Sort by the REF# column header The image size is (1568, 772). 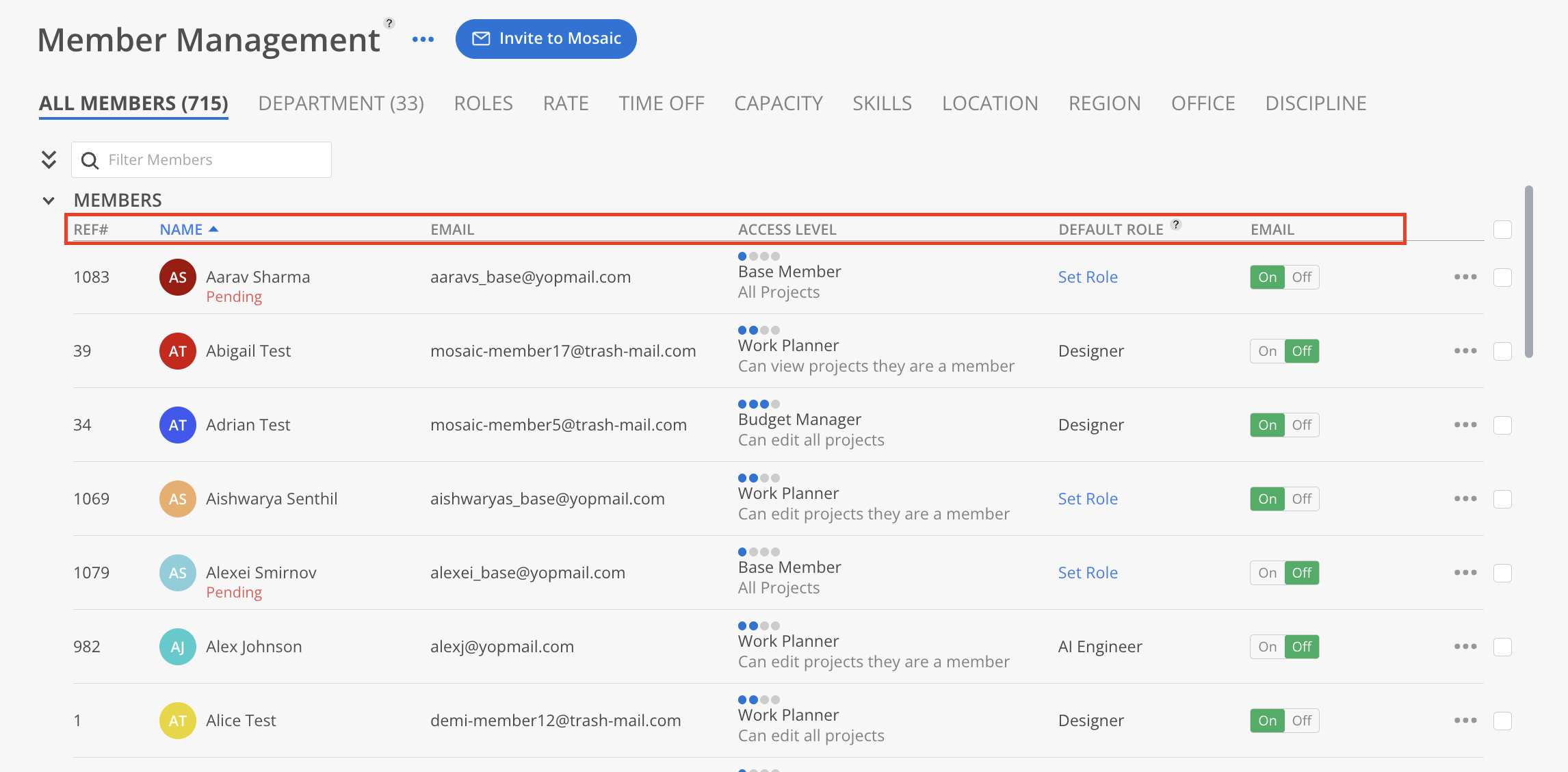(x=91, y=229)
